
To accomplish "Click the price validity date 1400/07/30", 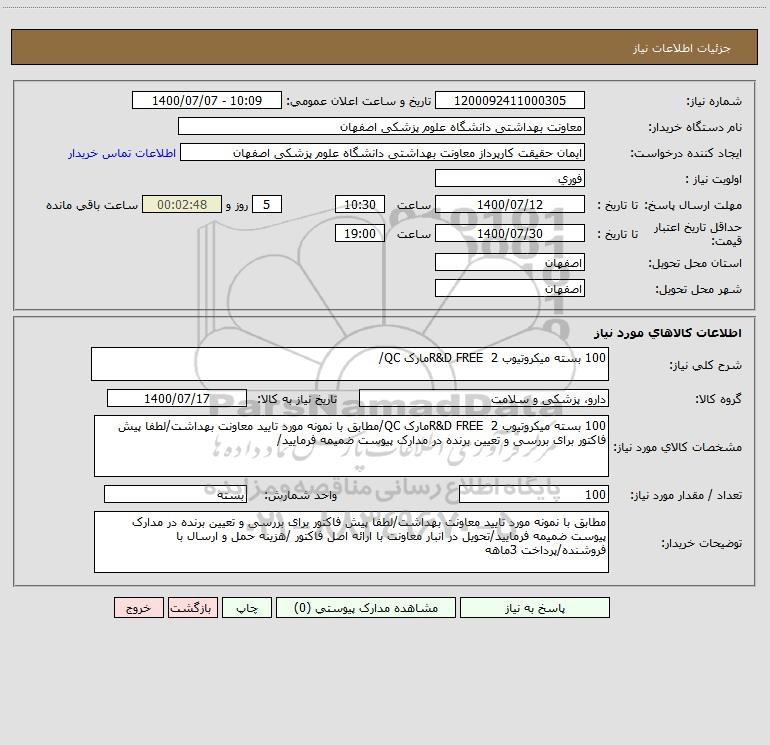I will pyautogui.click(x=510, y=234).
